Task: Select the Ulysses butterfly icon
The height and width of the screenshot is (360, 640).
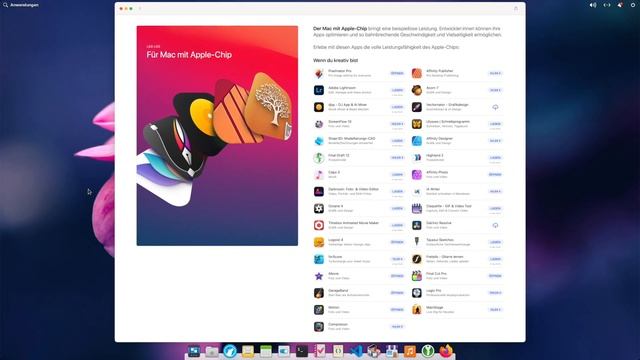Action: coord(417,124)
